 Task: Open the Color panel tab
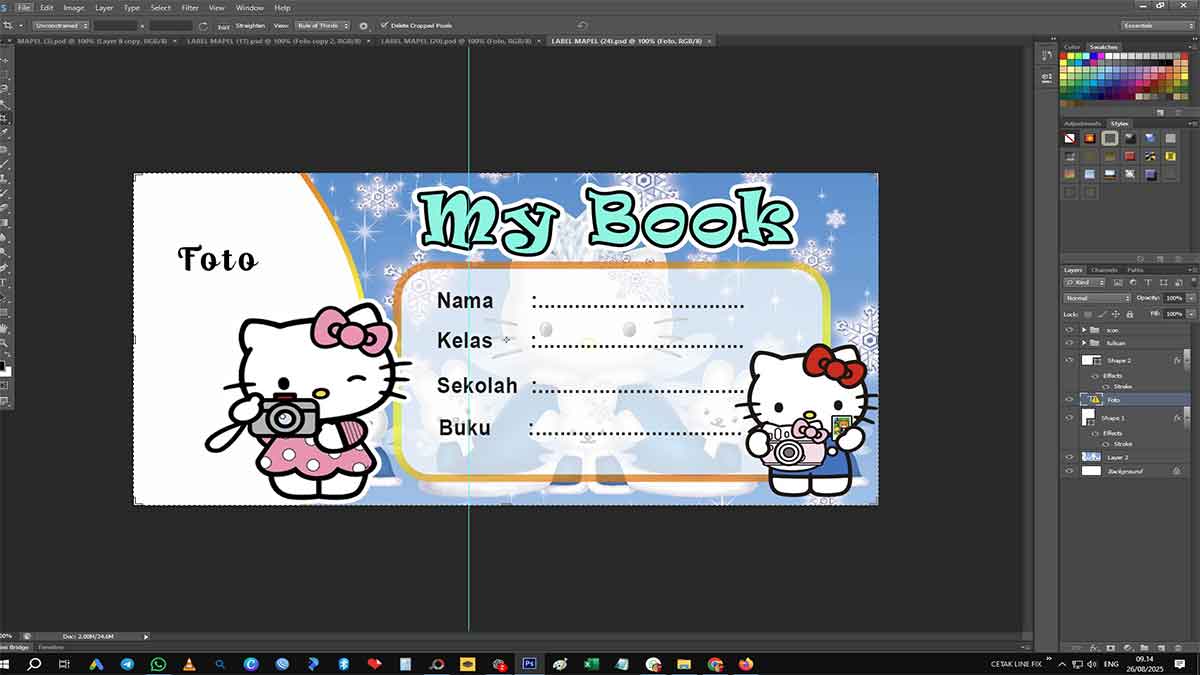coord(1072,47)
